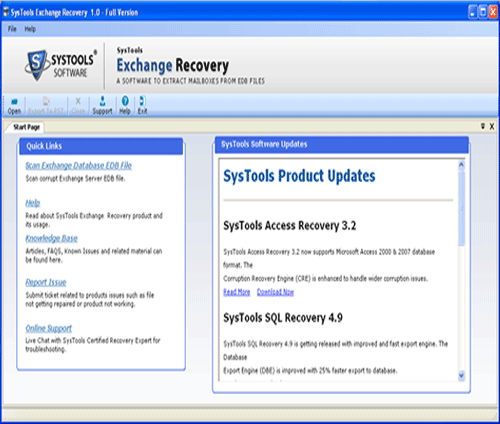Close the Start Page panel with X

[492, 126]
